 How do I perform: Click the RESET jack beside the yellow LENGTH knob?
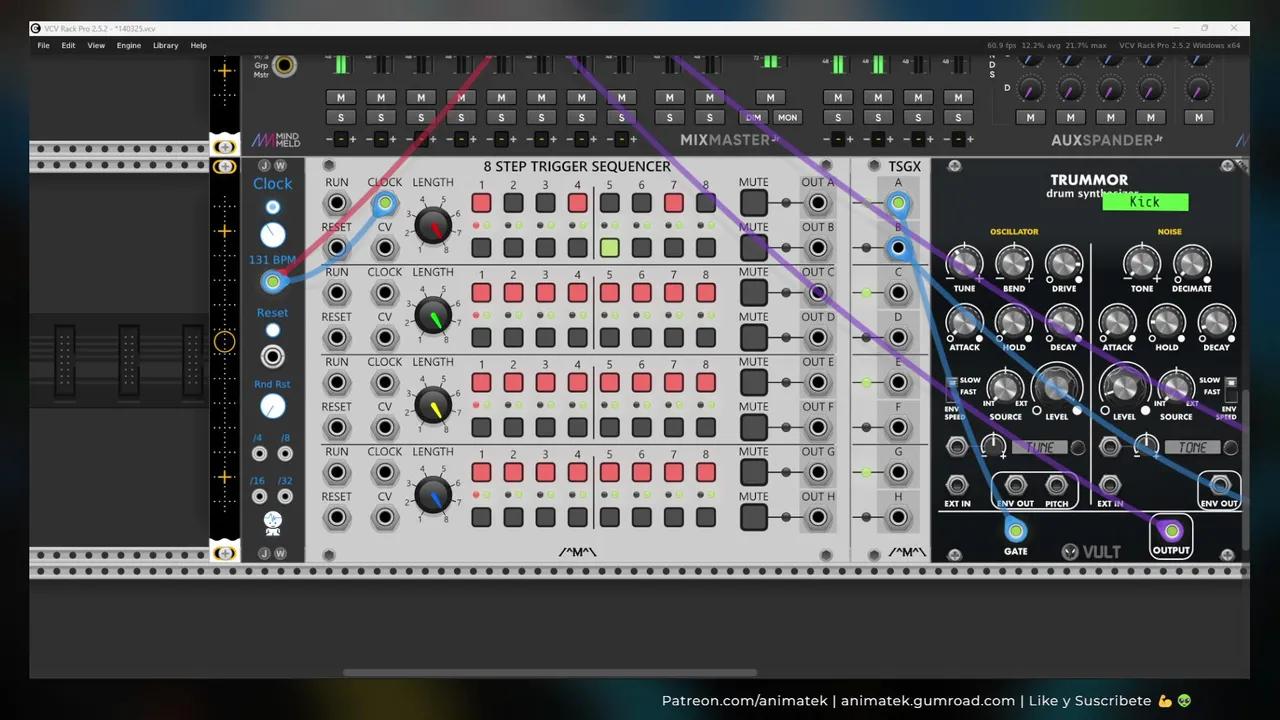point(337,427)
